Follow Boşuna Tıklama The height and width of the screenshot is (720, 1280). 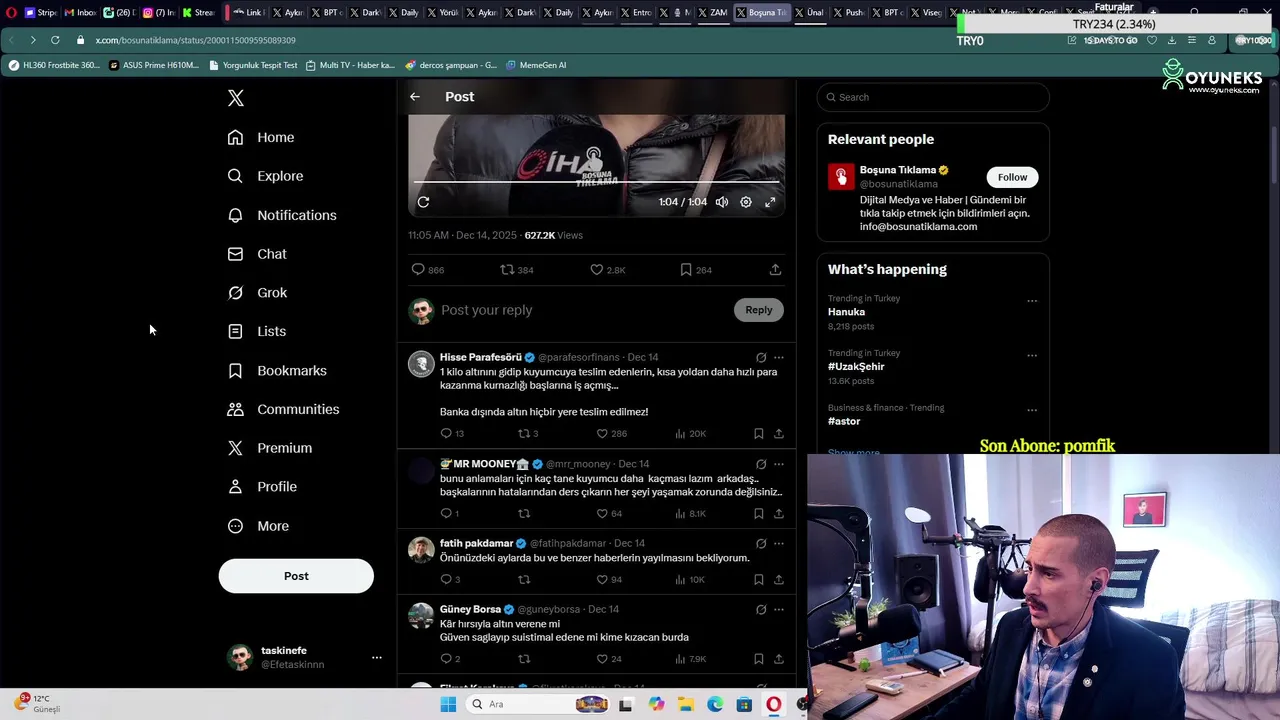click(1012, 177)
